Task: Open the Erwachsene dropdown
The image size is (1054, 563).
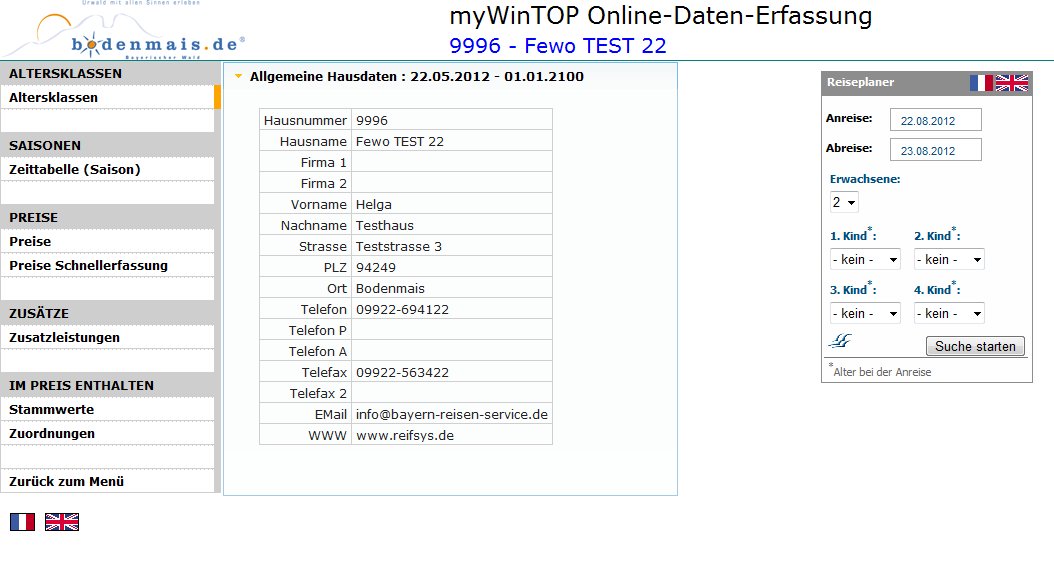Action: tap(844, 202)
